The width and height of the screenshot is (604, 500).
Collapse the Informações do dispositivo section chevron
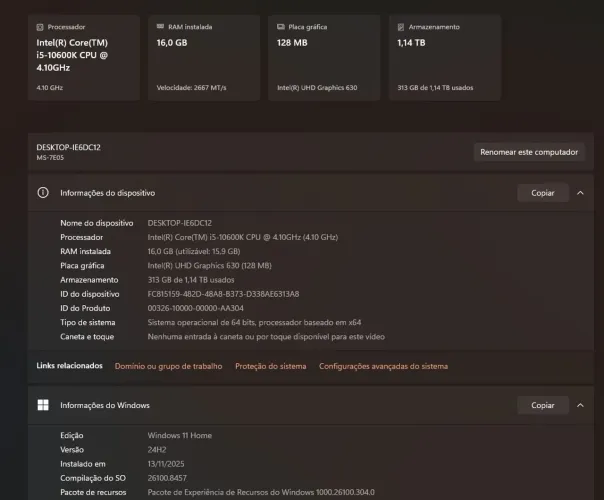pyautogui.click(x=580, y=193)
